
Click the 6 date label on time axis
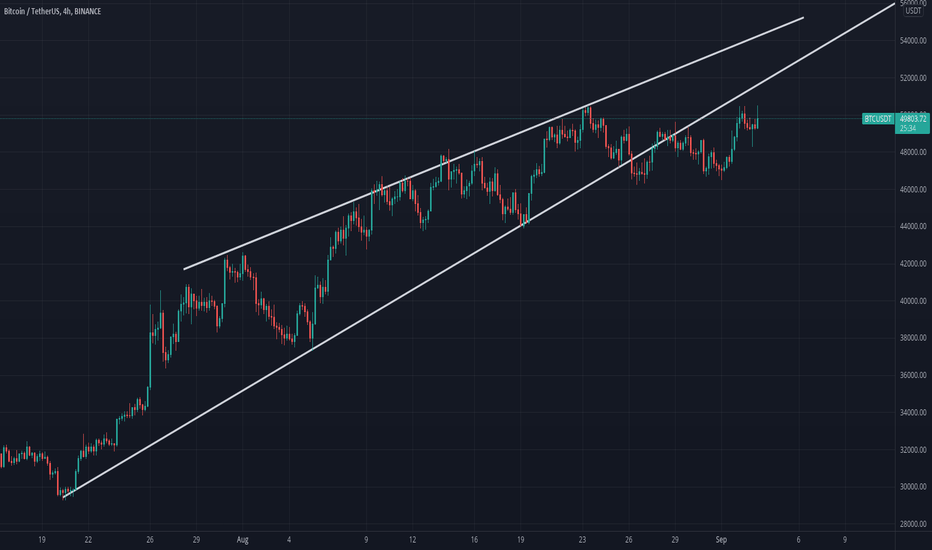point(798,540)
